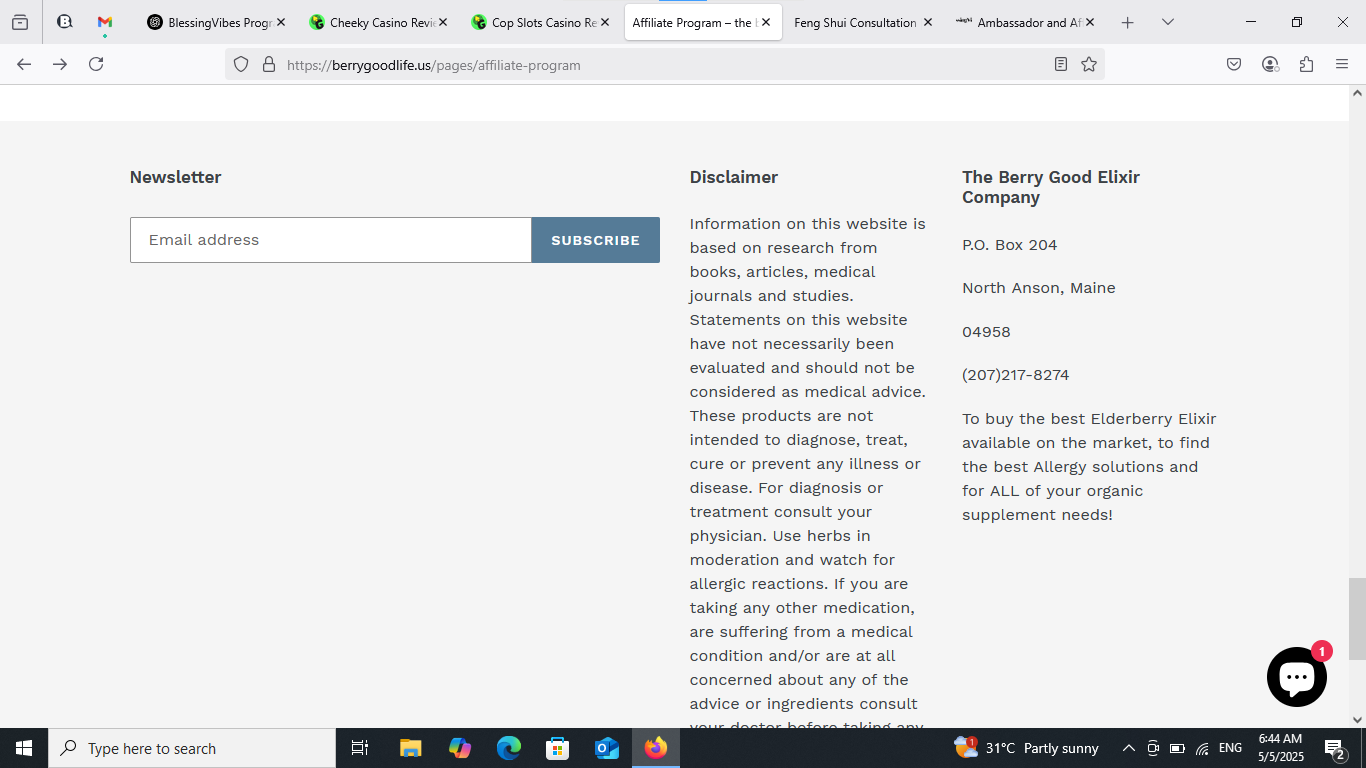The width and height of the screenshot is (1366, 768).
Task: Click the Firefox View icon
Action: pos(20,22)
